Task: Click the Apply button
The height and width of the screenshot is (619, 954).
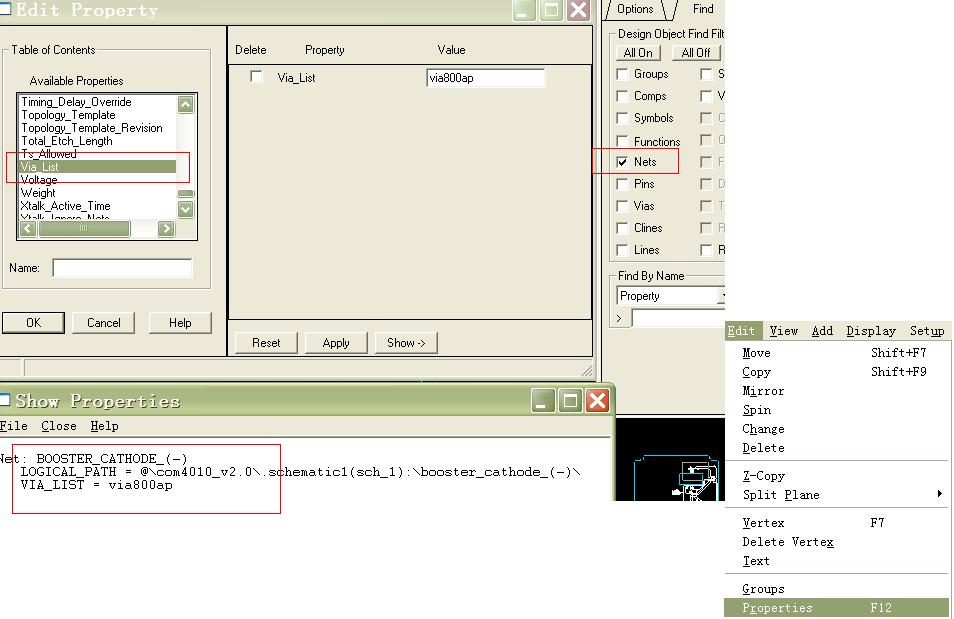Action: 336,343
